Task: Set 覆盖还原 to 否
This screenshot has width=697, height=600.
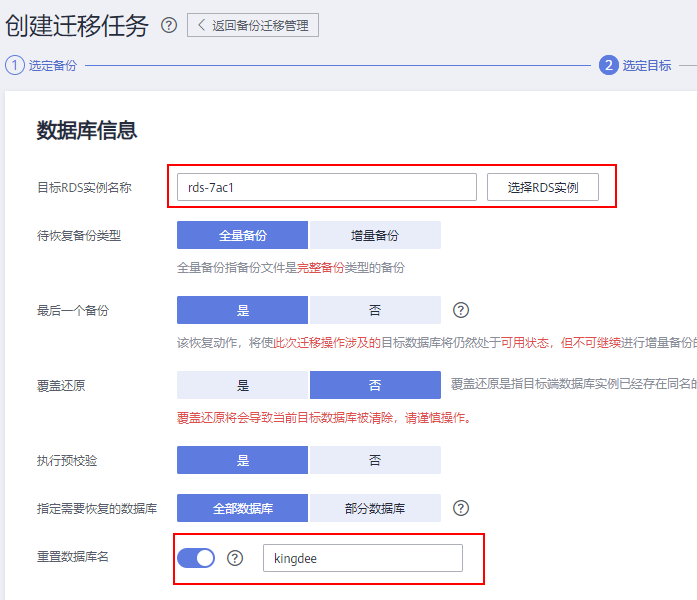Action: pyautogui.click(x=375, y=385)
